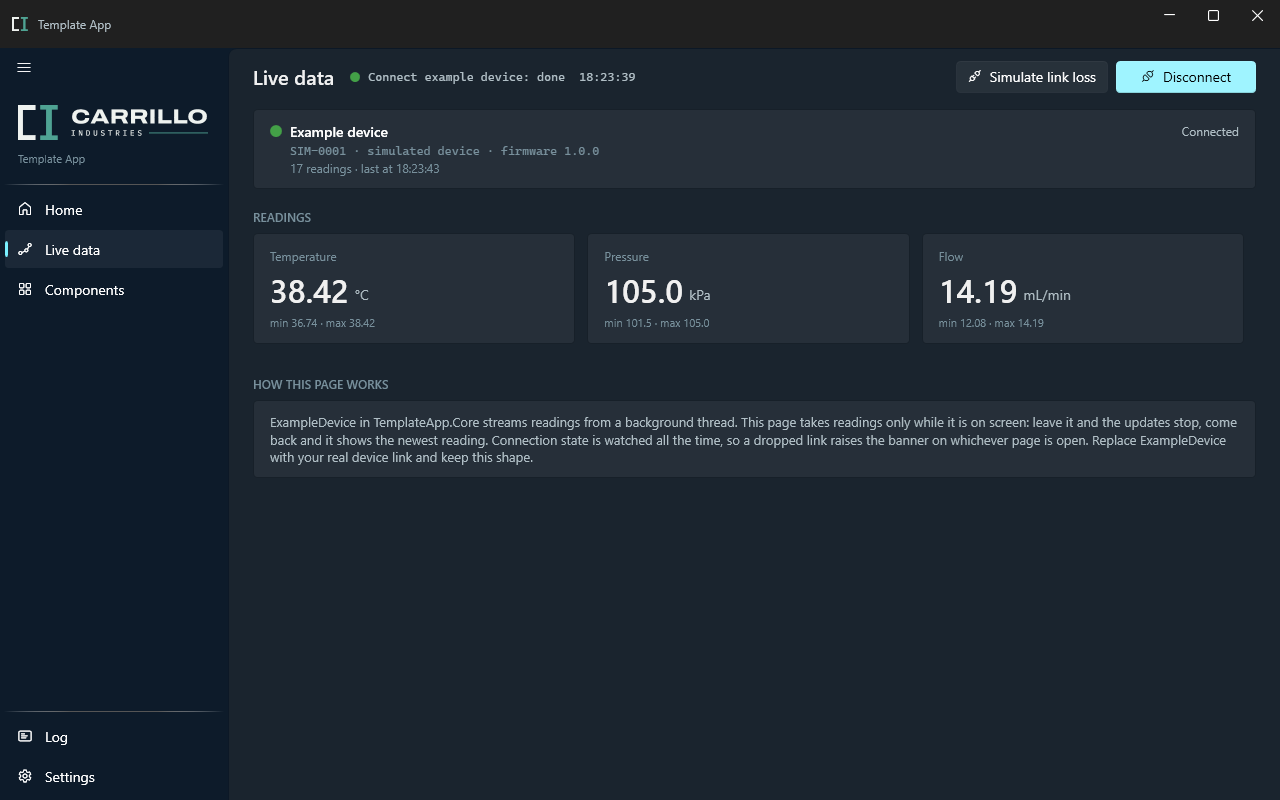Click the Log panel icon
The width and height of the screenshot is (1280, 800).
(25, 736)
